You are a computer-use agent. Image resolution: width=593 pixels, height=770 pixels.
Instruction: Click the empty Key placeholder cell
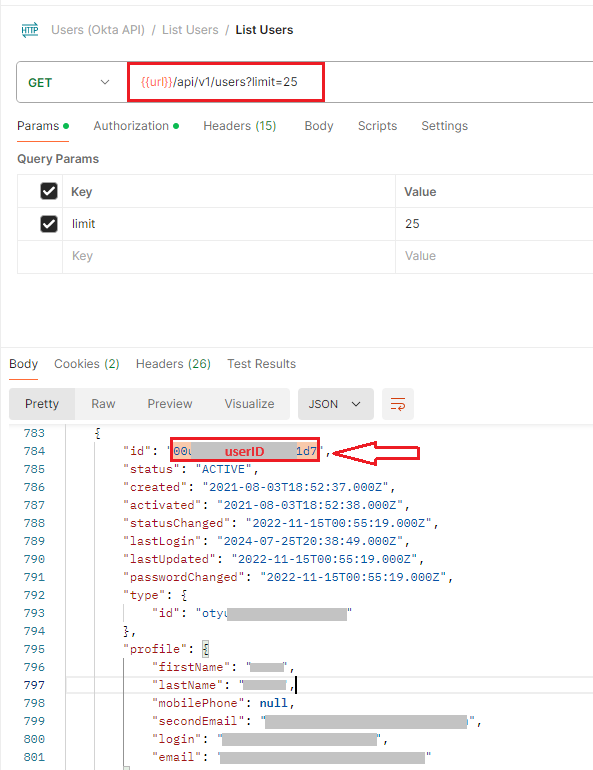point(229,256)
